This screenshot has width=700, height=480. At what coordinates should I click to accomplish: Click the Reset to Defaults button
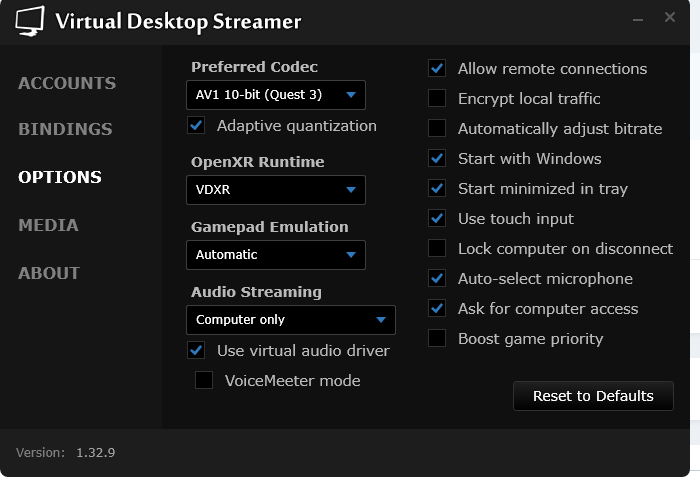tap(593, 396)
